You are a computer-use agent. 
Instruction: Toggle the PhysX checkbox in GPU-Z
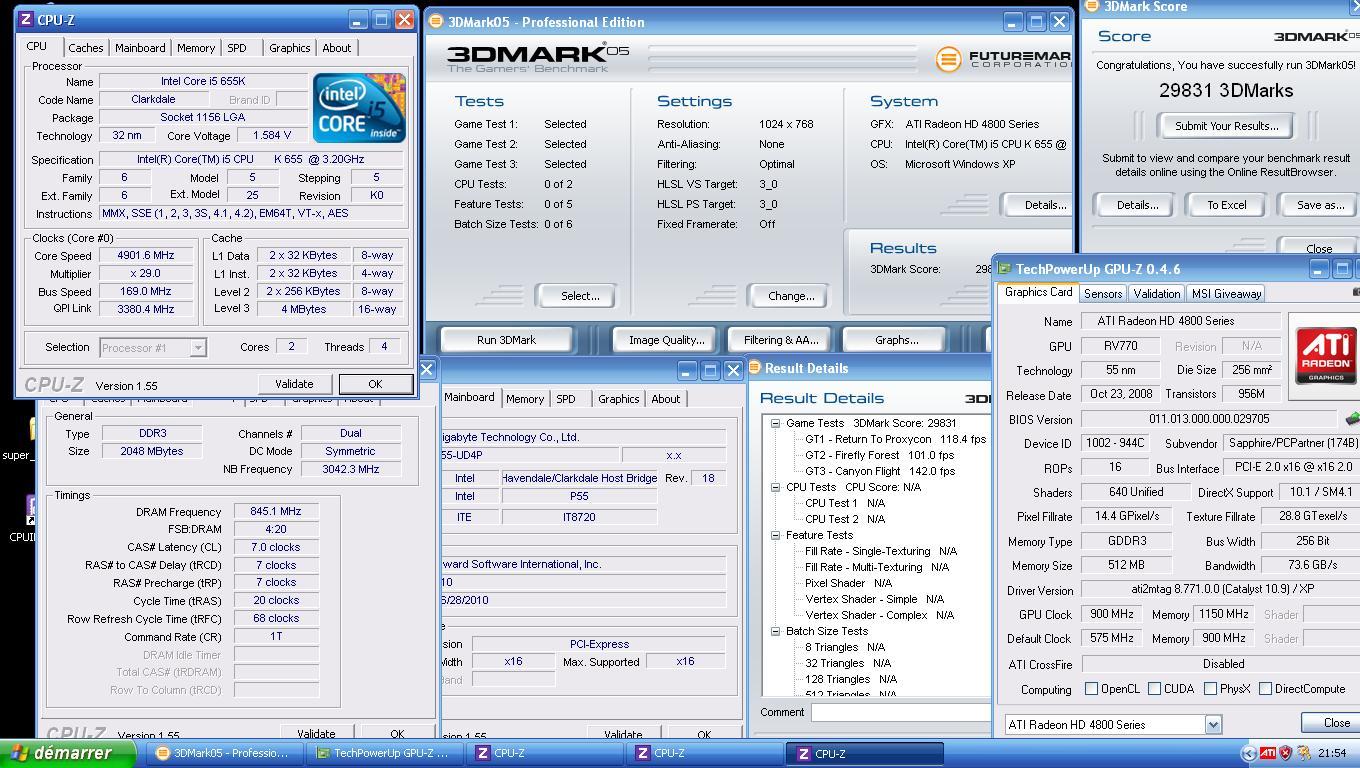point(1211,689)
